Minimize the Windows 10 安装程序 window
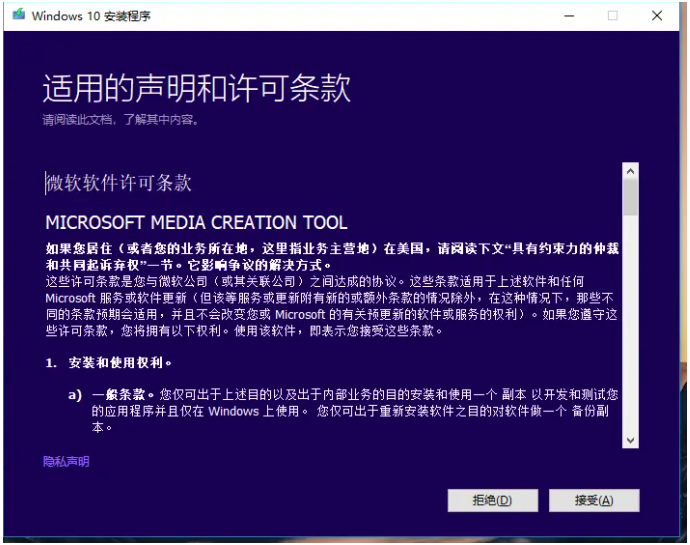Viewport: 690px width, 545px height. (x=568, y=16)
